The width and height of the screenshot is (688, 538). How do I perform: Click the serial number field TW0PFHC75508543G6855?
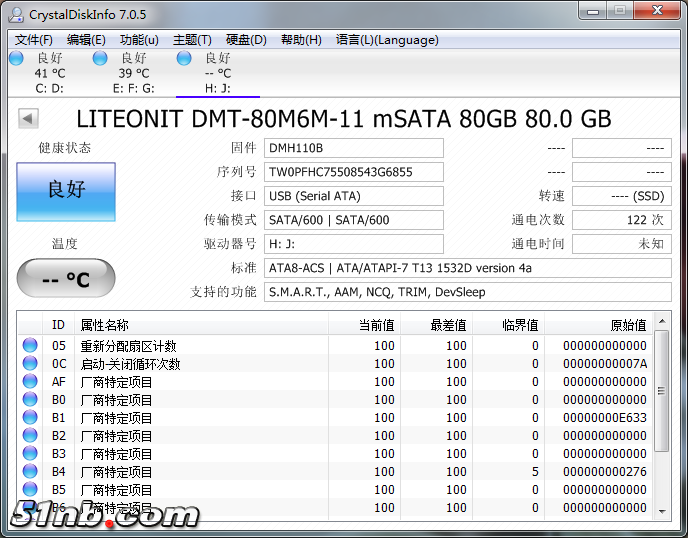point(354,172)
